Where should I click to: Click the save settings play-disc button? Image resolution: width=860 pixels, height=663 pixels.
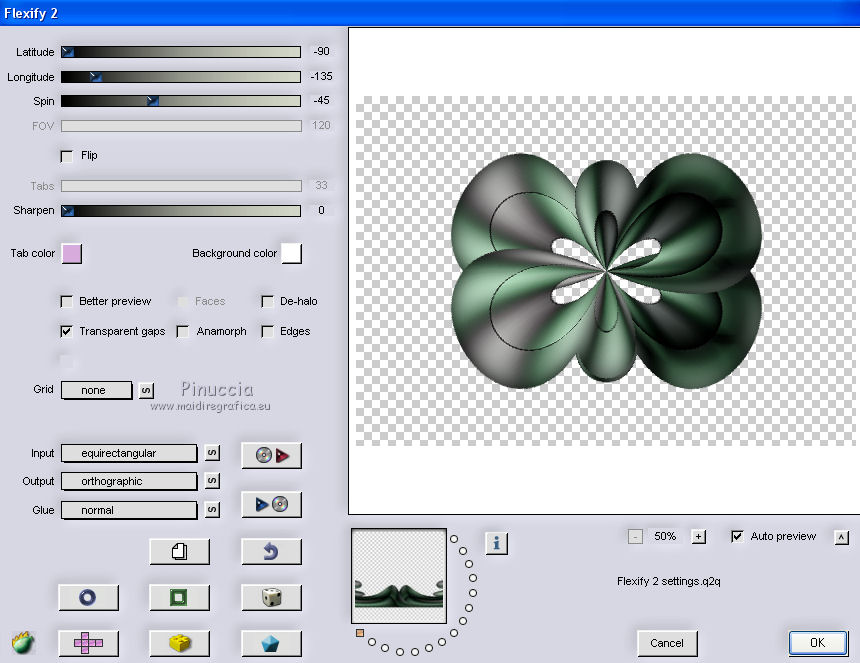[271, 504]
